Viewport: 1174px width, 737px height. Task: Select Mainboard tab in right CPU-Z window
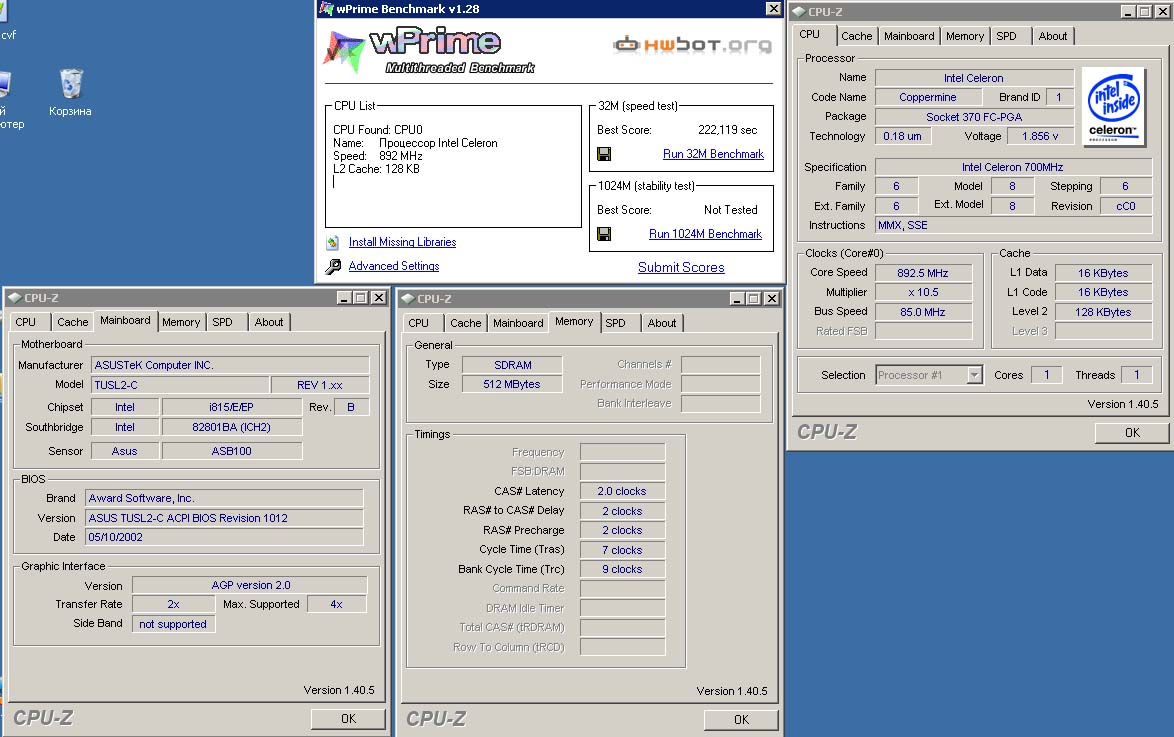coord(909,36)
